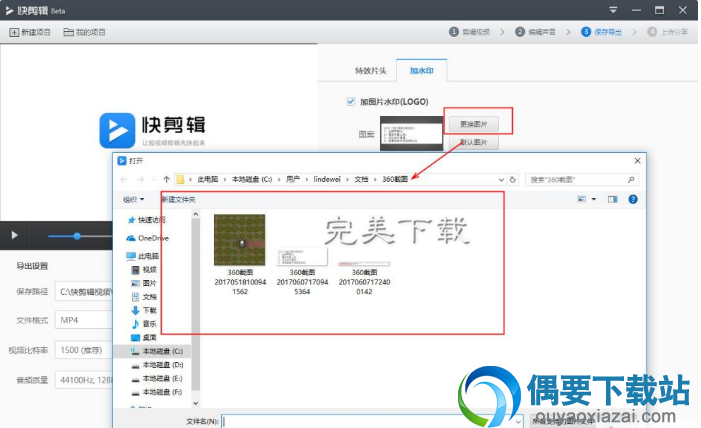
Task: Open the 组织 organize dropdown
Action: [x=133, y=199]
